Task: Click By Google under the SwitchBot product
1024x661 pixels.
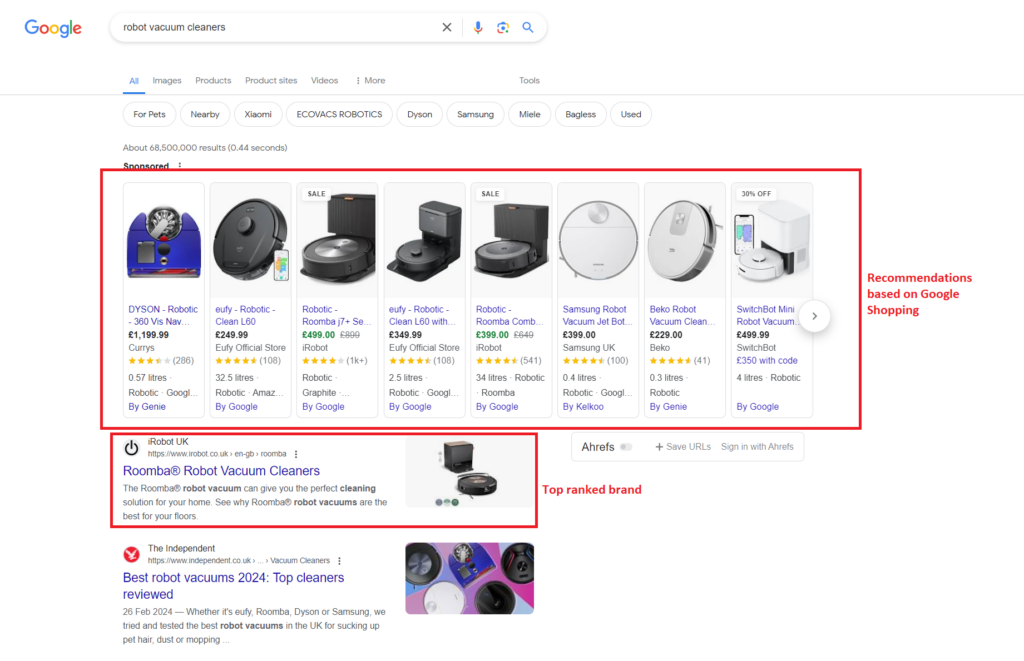Action: coord(758,406)
